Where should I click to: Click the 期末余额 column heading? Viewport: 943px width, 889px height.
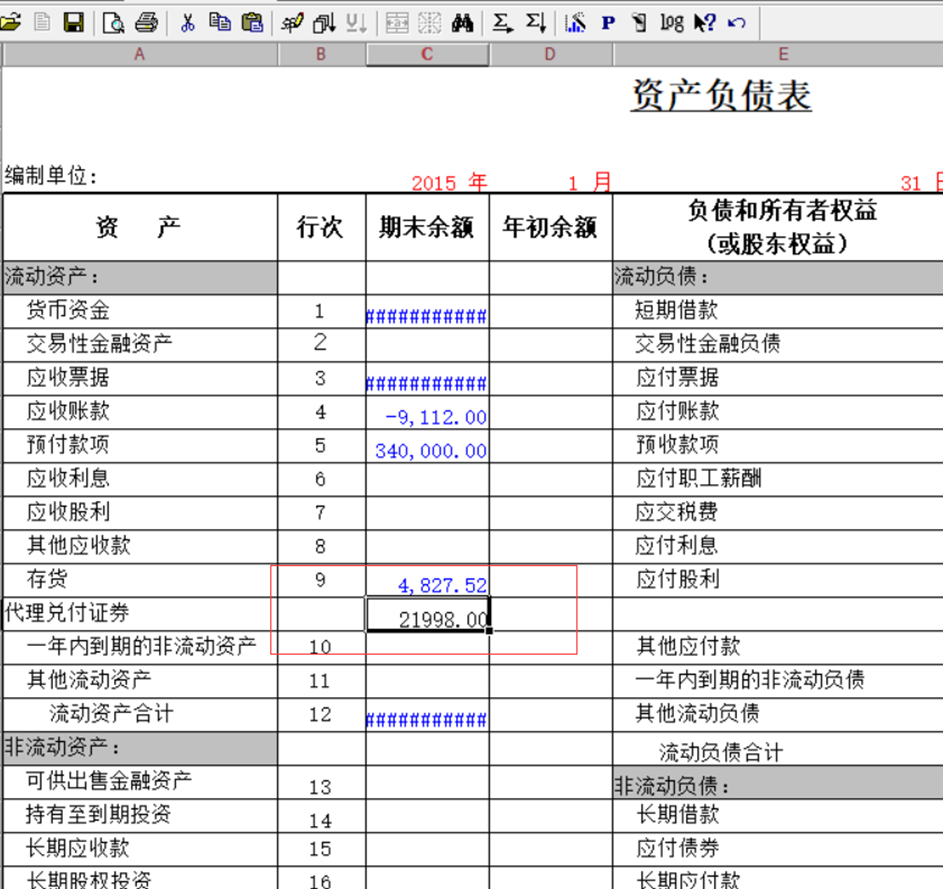[x=426, y=227]
